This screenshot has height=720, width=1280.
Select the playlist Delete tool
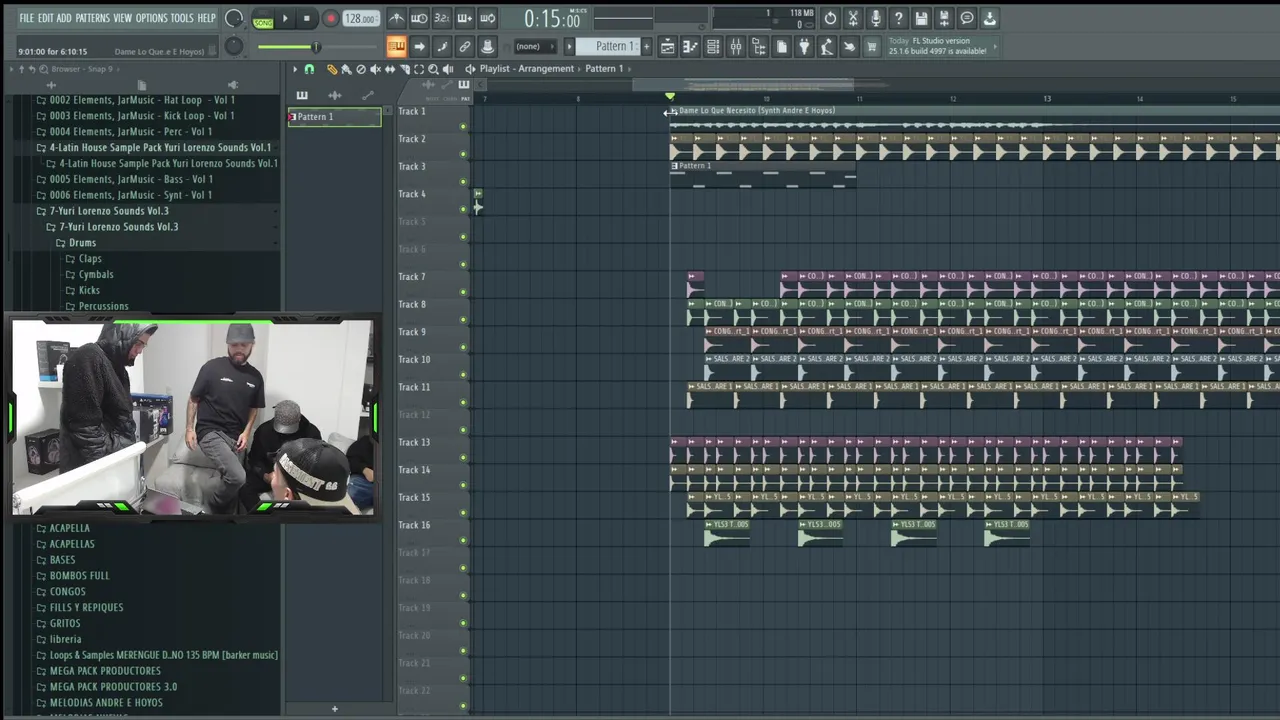pos(361,69)
